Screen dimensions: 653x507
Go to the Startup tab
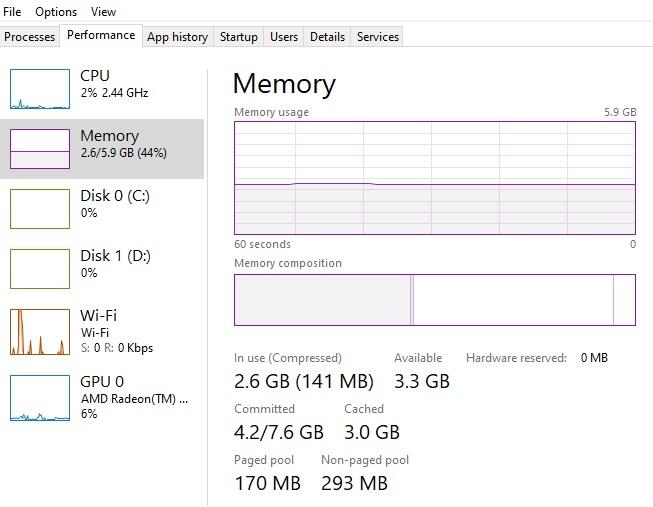(x=239, y=37)
